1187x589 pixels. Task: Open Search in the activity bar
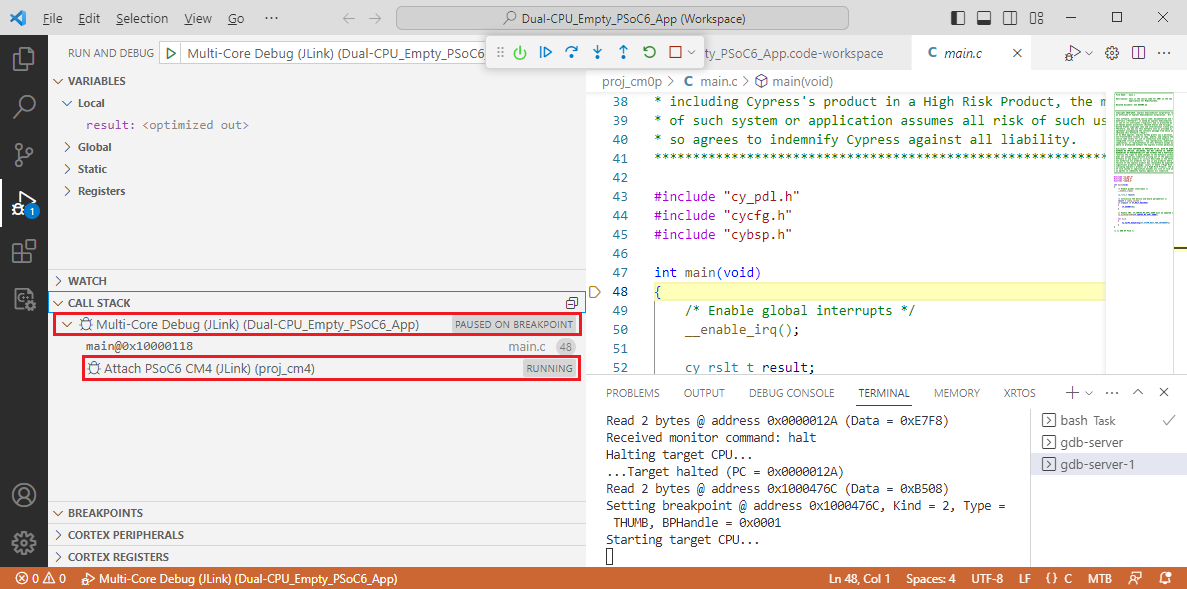[24, 107]
